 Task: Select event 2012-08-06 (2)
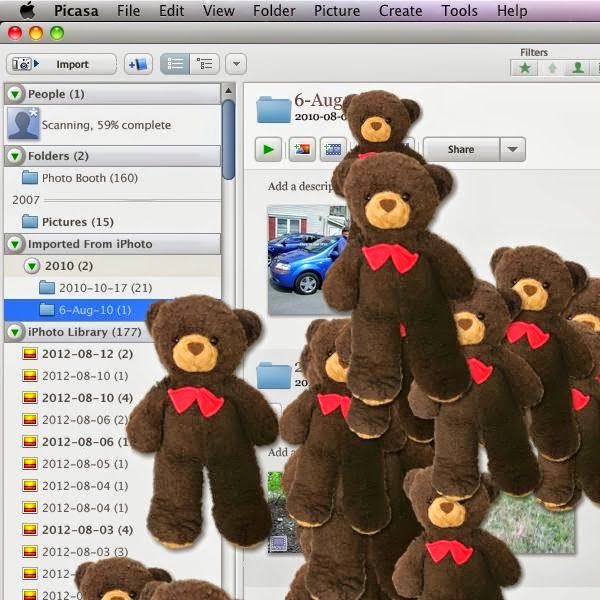point(75,420)
